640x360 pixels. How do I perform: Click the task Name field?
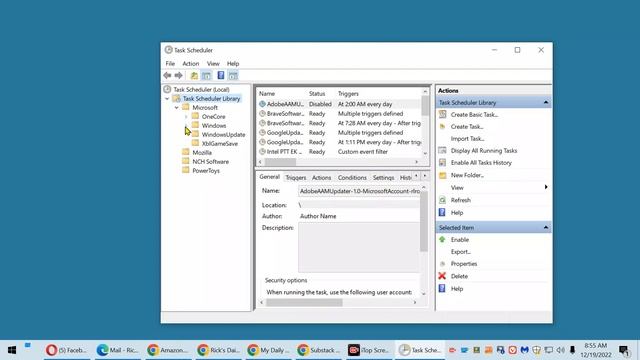click(x=359, y=191)
